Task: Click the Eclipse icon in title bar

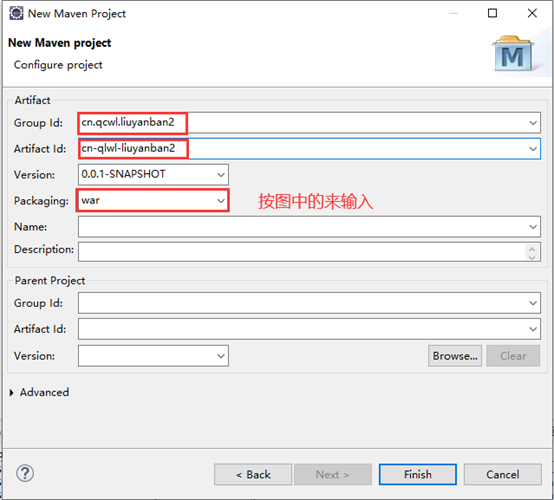Action: (16, 13)
